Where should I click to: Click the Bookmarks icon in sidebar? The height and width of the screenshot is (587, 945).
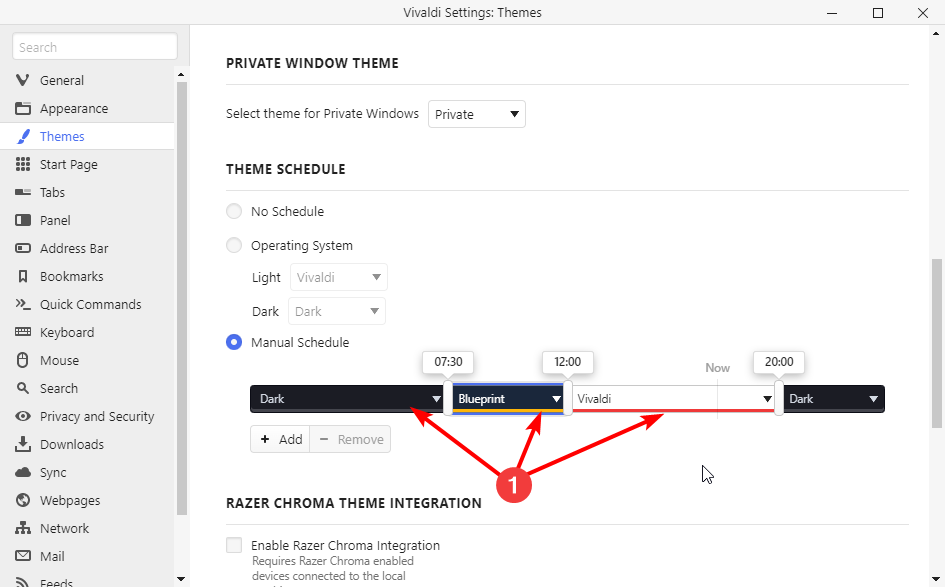click(23, 276)
